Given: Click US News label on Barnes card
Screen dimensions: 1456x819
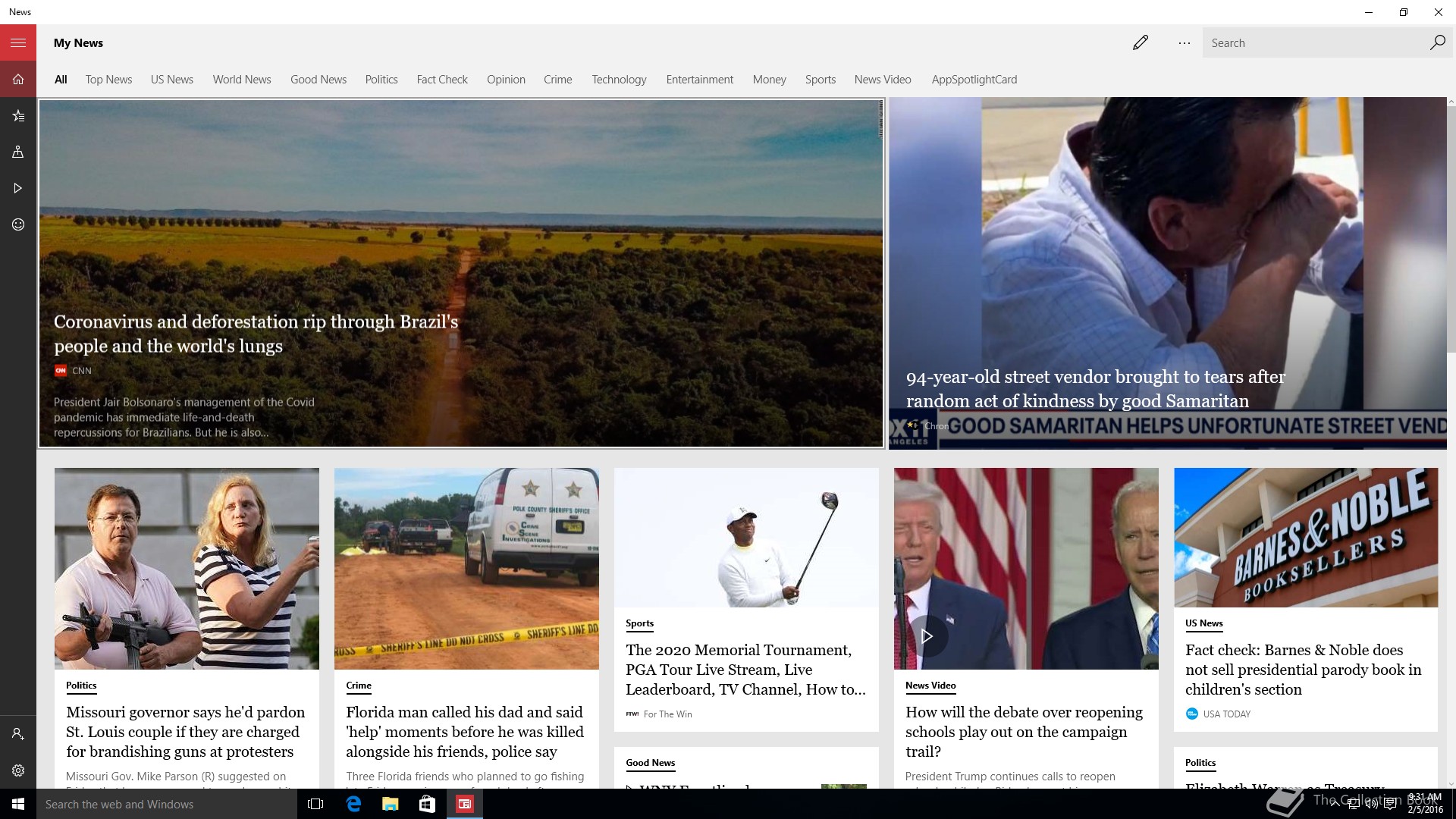Looking at the screenshot, I should pyautogui.click(x=1204, y=623).
